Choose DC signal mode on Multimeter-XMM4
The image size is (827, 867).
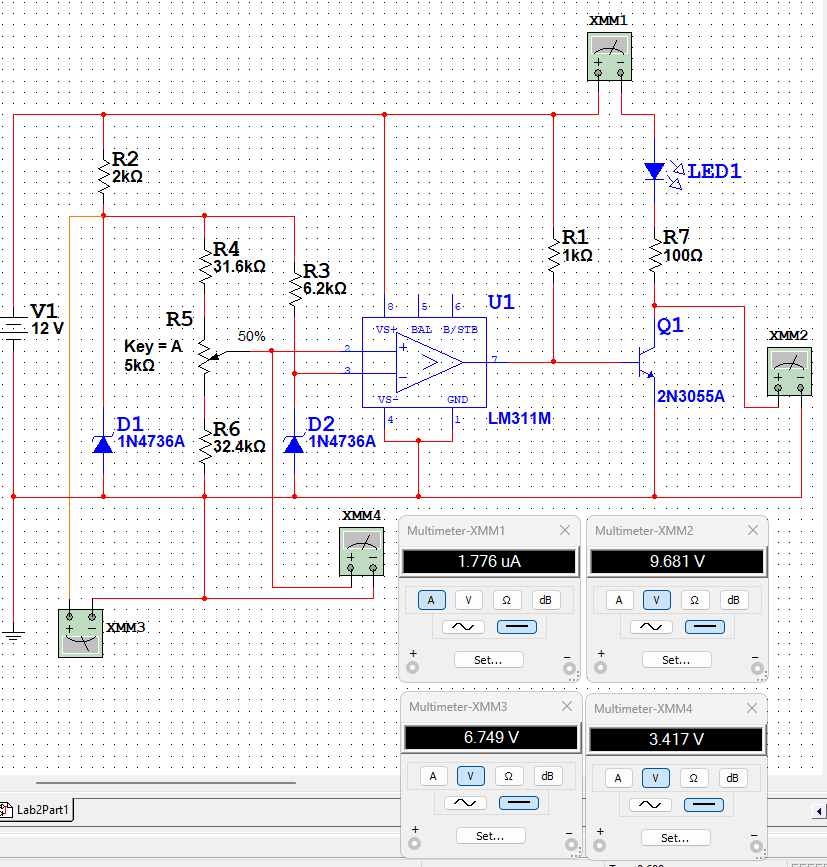[x=704, y=805]
